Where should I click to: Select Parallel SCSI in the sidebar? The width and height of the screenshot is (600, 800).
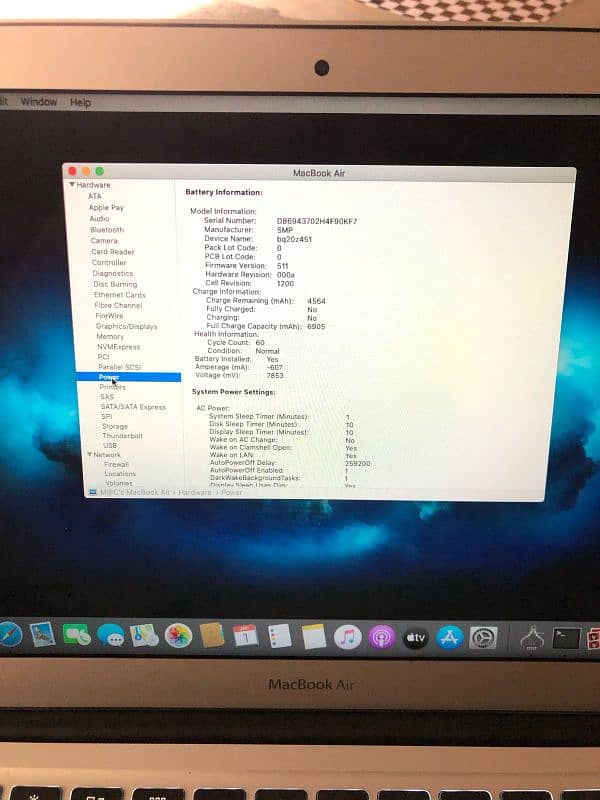[120, 367]
